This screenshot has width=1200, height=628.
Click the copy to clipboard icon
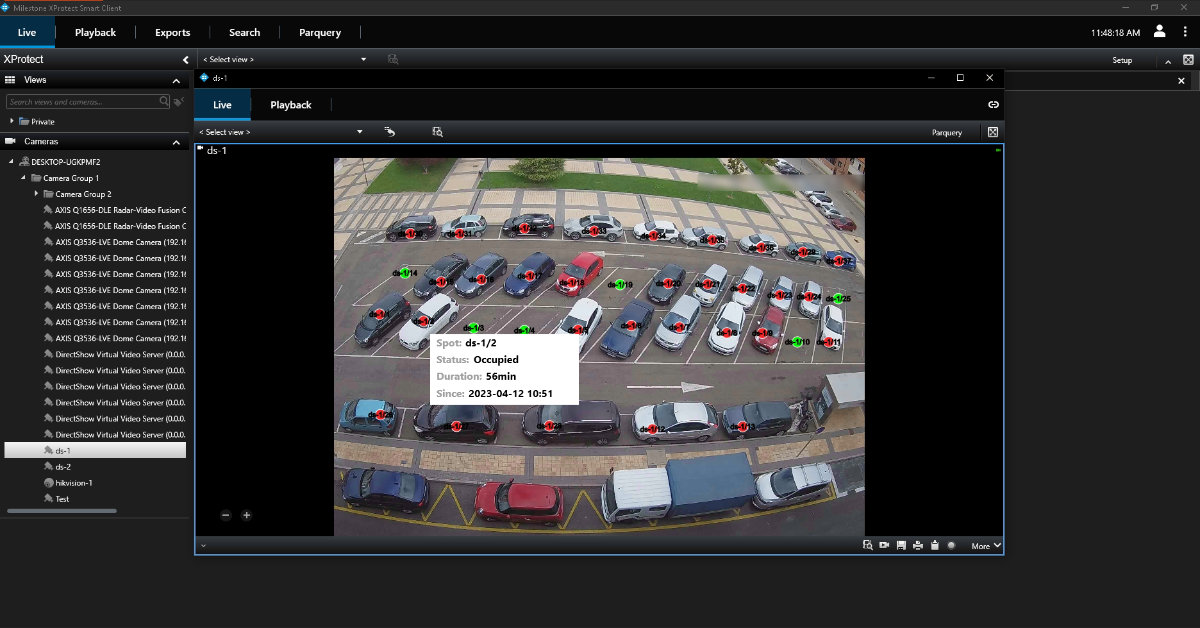pyautogui.click(x=934, y=545)
